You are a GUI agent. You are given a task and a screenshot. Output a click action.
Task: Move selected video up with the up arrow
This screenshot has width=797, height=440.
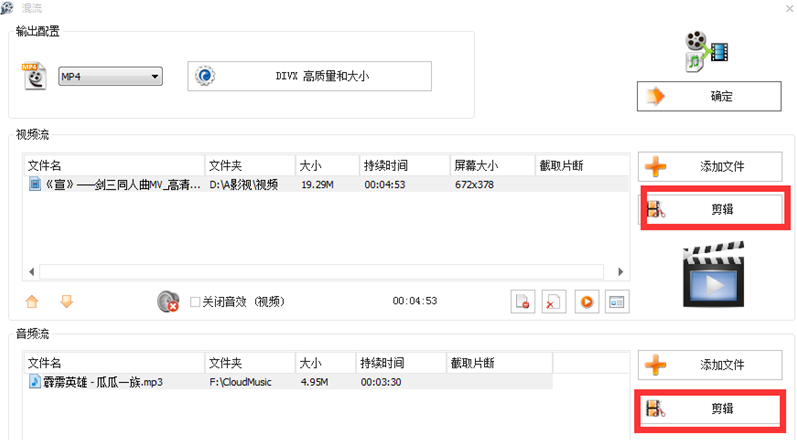32,300
